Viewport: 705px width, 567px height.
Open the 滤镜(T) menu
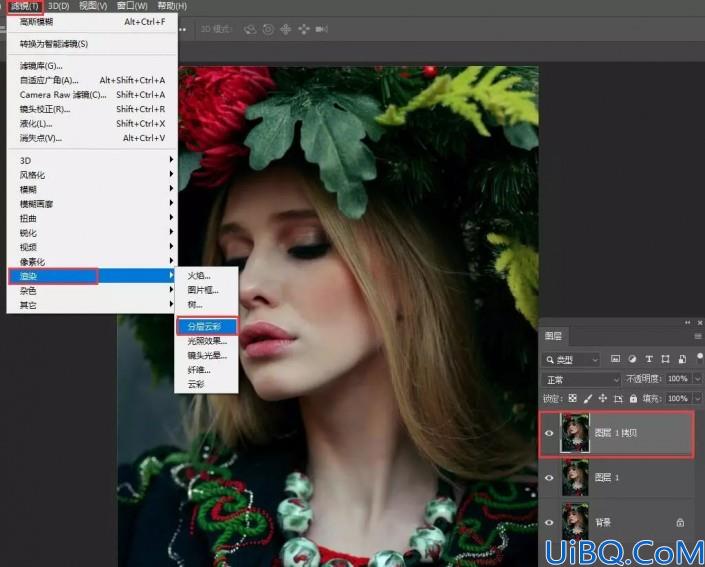click(25, 6)
